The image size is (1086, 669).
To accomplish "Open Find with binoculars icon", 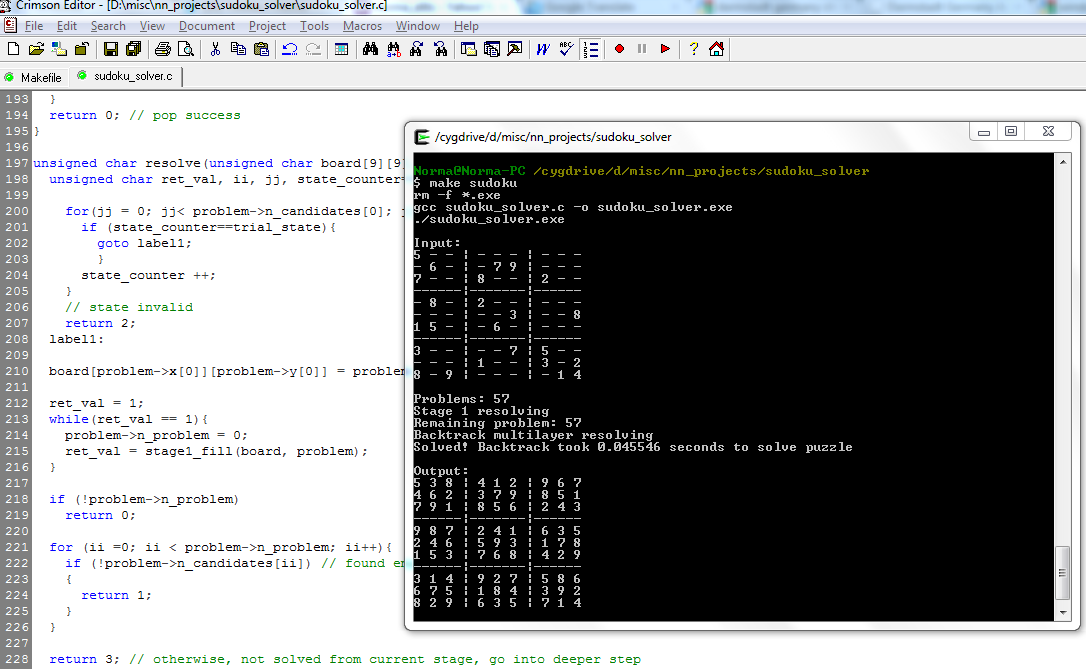I will click(371, 49).
